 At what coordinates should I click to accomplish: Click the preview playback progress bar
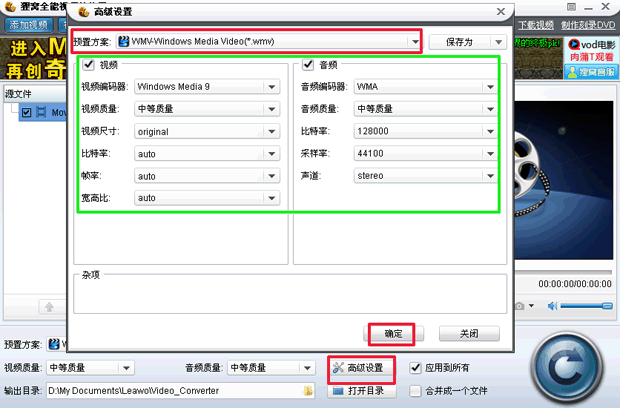563,272
